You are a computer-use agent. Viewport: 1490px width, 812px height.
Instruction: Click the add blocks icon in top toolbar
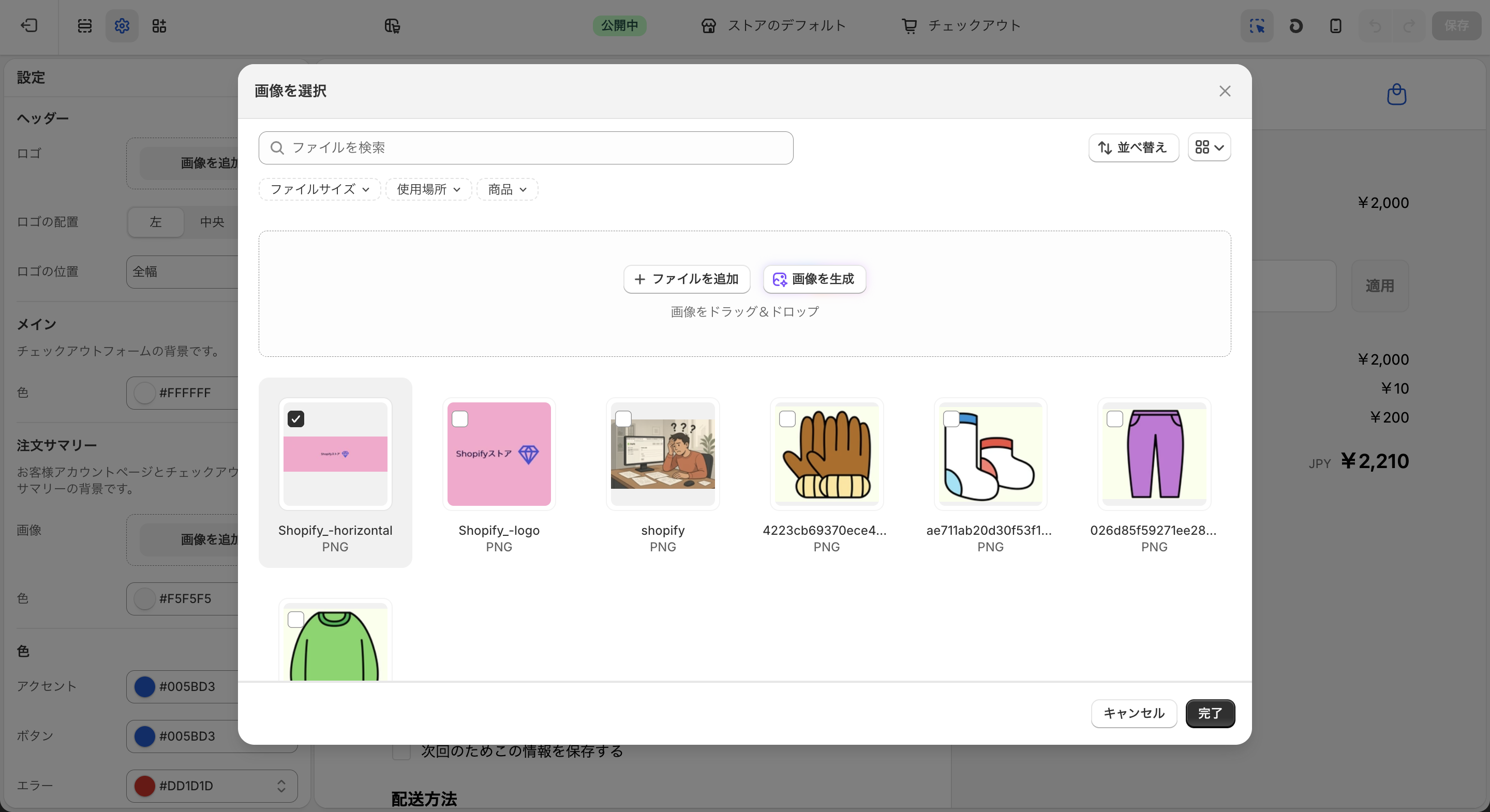[159, 26]
